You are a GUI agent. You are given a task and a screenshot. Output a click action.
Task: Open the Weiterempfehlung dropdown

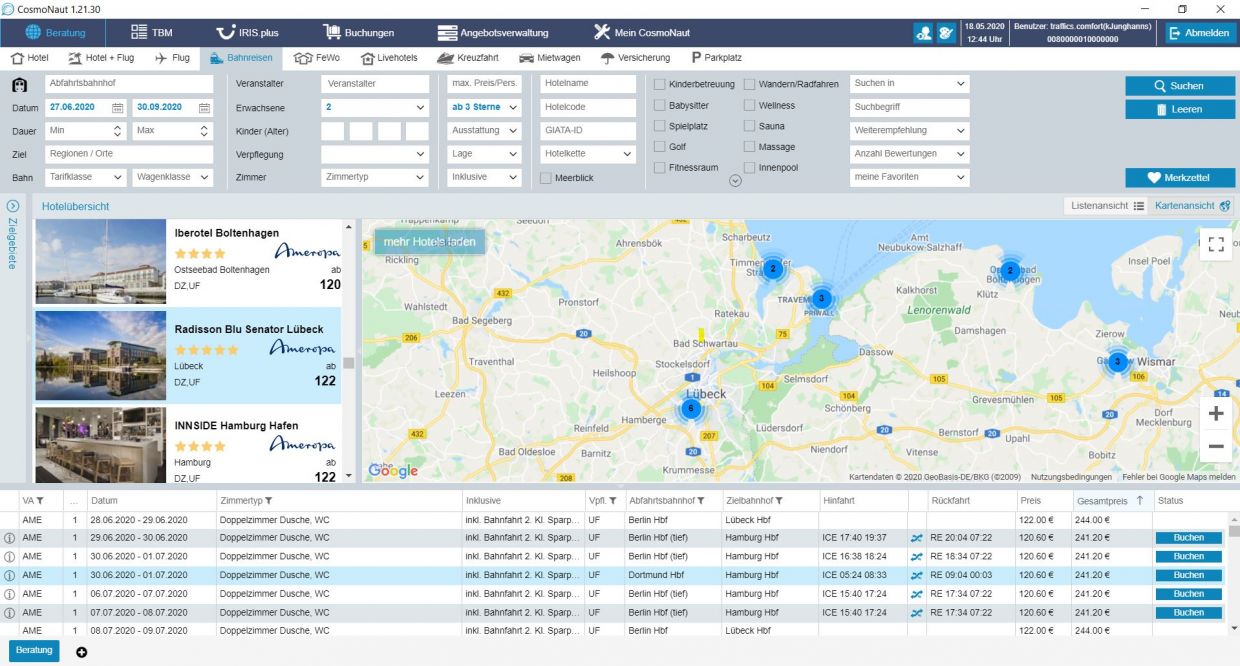pyautogui.click(x=910, y=131)
